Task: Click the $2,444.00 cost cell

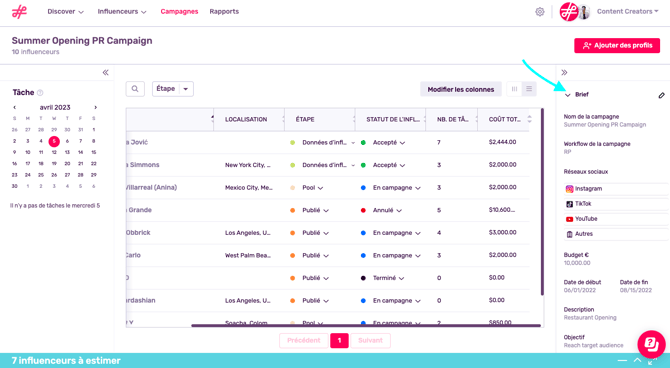Action: pos(502,142)
